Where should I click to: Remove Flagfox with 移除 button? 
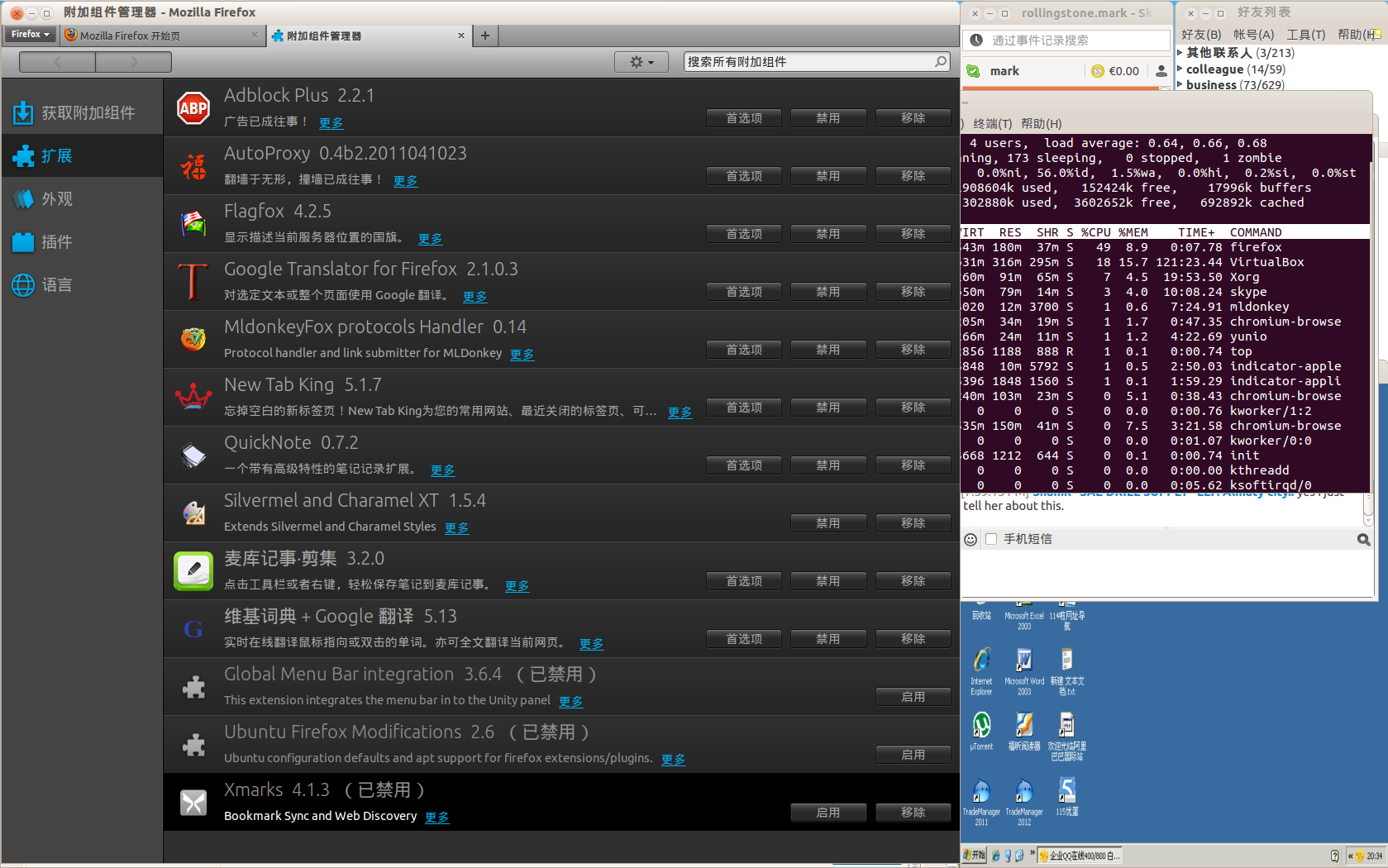pyautogui.click(x=913, y=234)
